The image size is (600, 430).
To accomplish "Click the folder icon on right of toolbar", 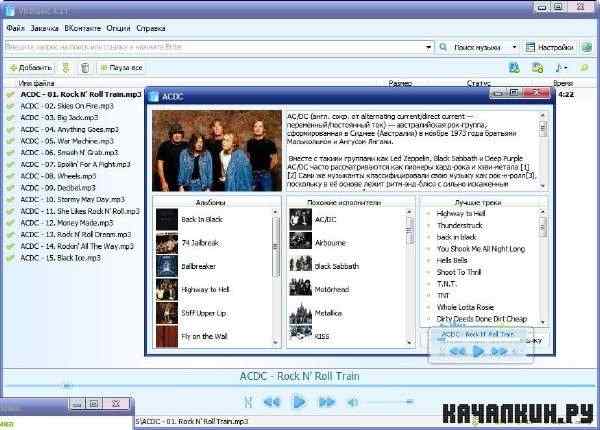I will click(x=537, y=68).
